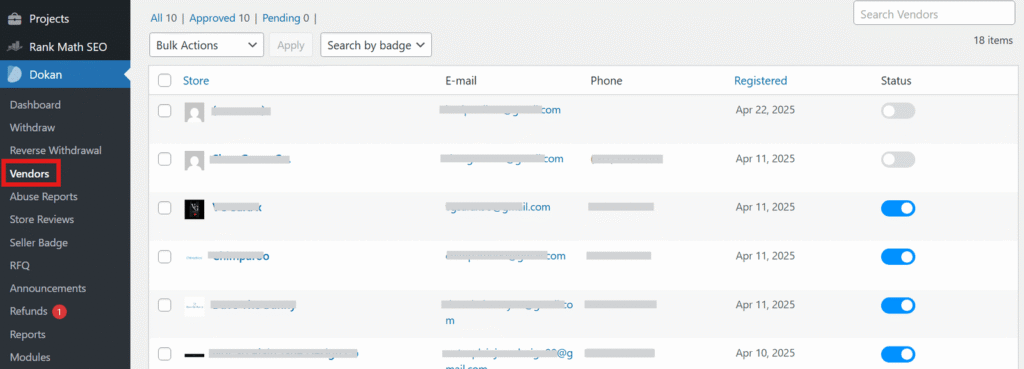1024x369 pixels.
Task: Sort by the Registered column header
Action: [x=760, y=81]
